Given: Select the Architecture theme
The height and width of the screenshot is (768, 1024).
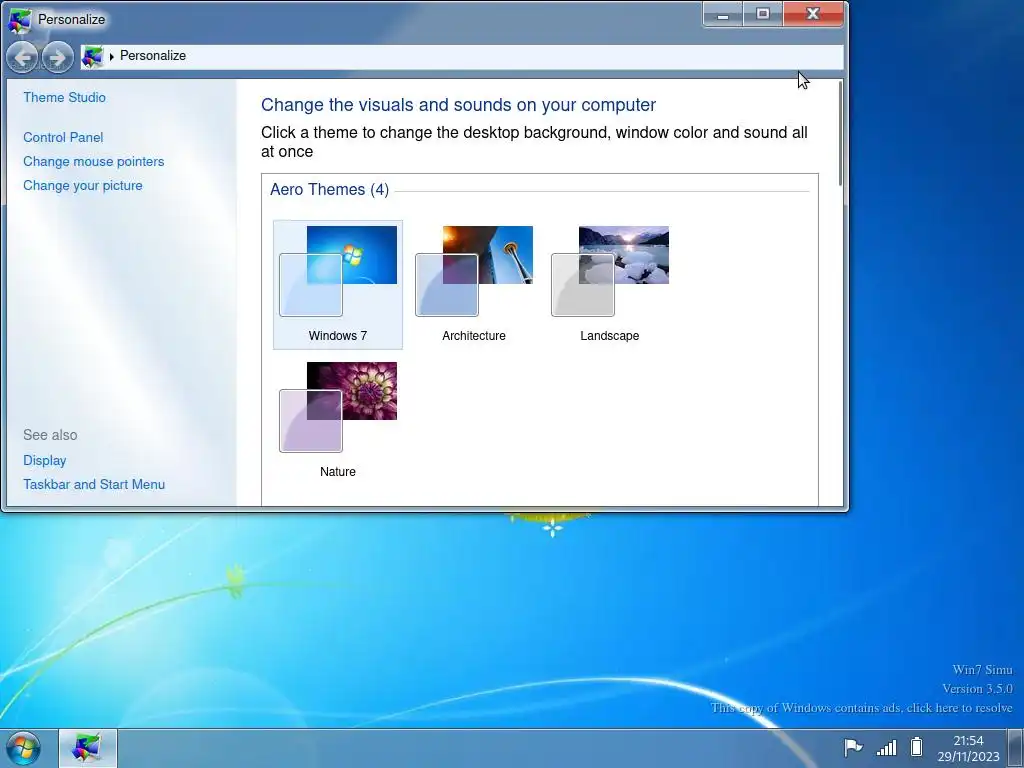Looking at the screenshot, I should (473, 285).
